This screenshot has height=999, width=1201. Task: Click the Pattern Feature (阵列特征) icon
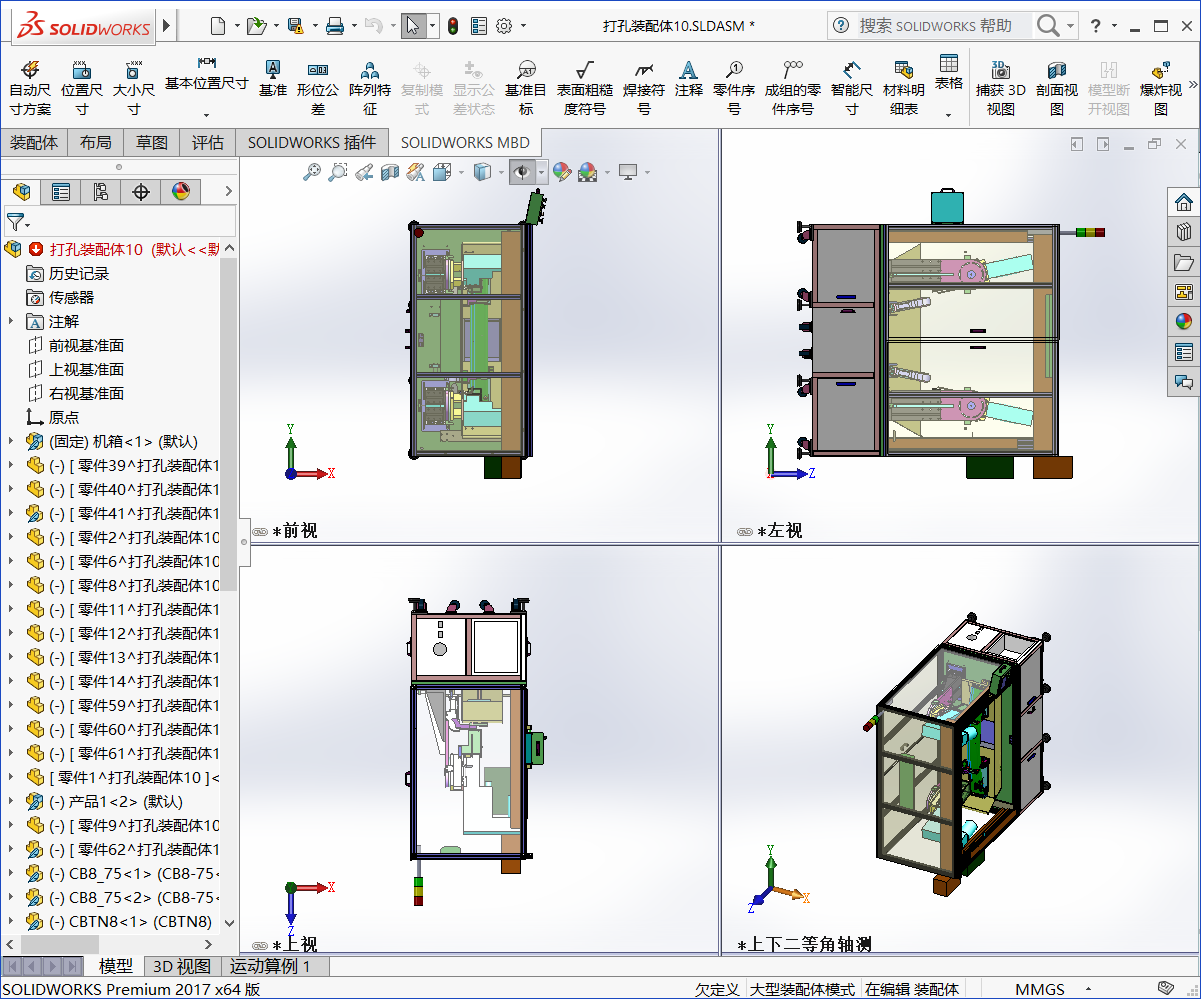(x=370, y=86)
